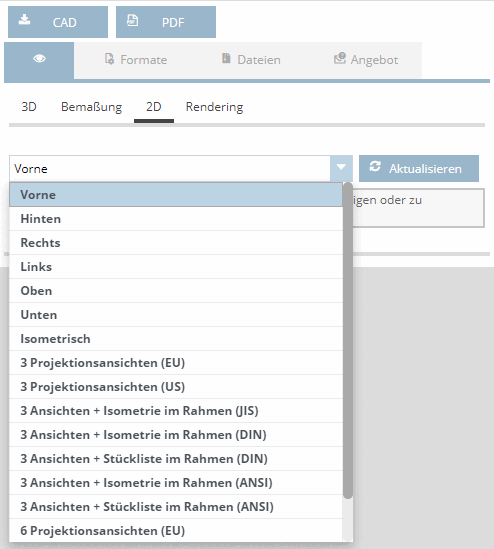The height and width of the screenshot is (549, 494).
Task: Select 3 Ansichten + Stückliste im Rahmen (ANSI)
Action: pos(176,507)
